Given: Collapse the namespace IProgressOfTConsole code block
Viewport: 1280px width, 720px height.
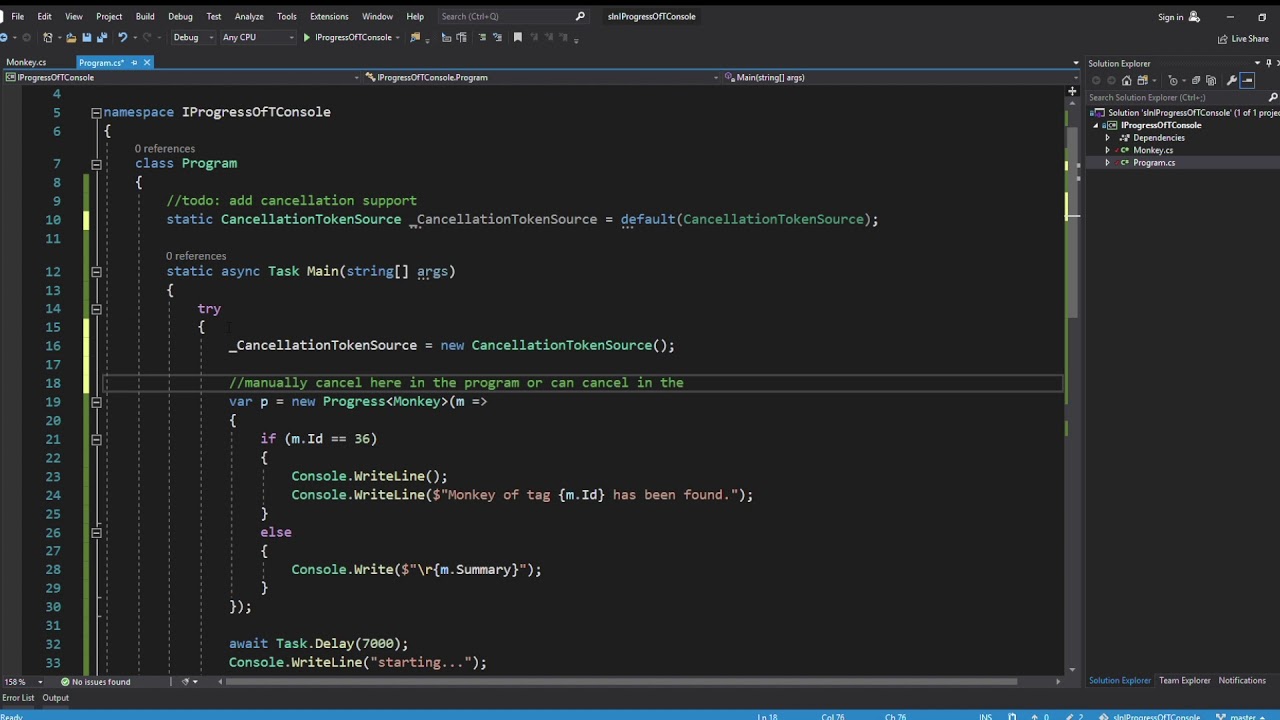Looking at the screenshot, I should click(96, 112).
